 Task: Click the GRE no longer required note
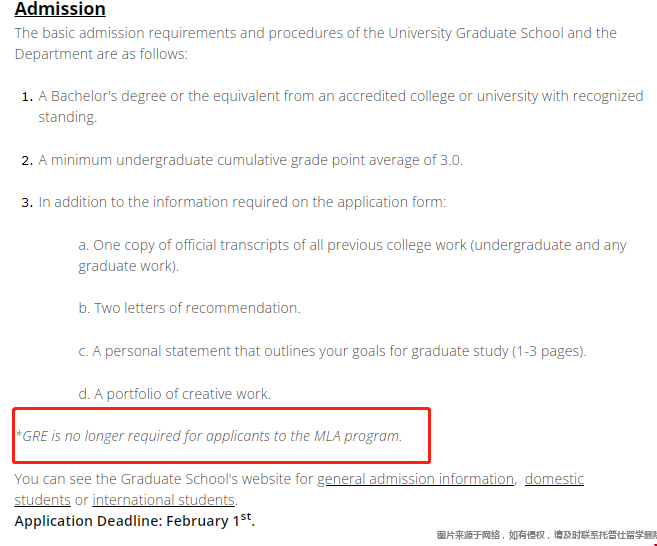click(209, 436)
